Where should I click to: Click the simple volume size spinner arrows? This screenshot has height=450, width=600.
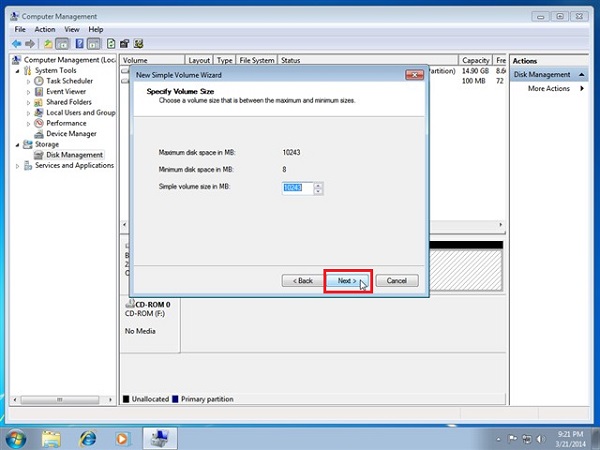point(318,187)
